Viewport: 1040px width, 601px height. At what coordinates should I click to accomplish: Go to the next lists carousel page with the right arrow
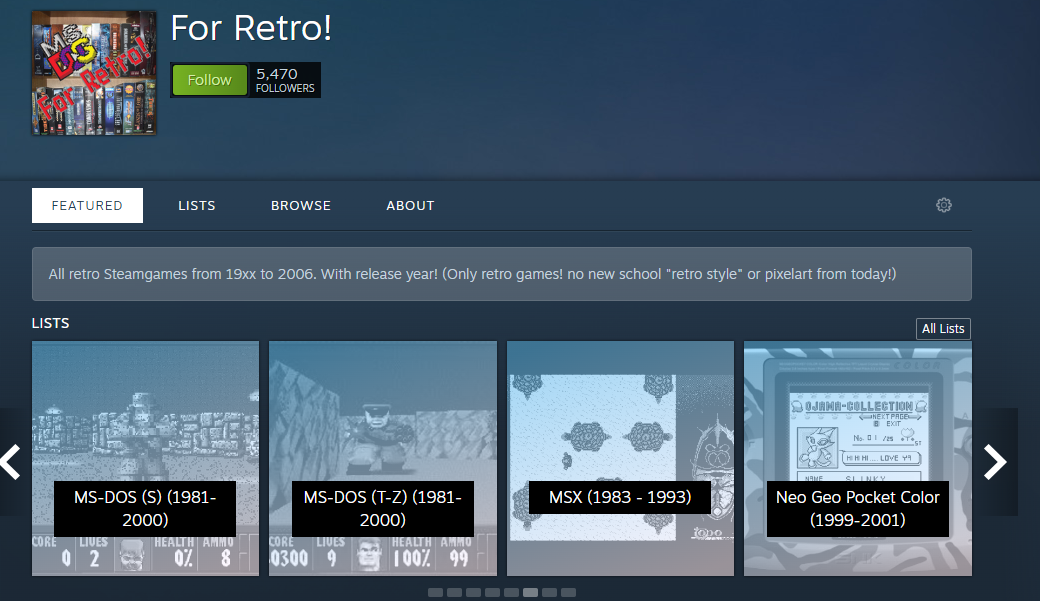(995, 462)
